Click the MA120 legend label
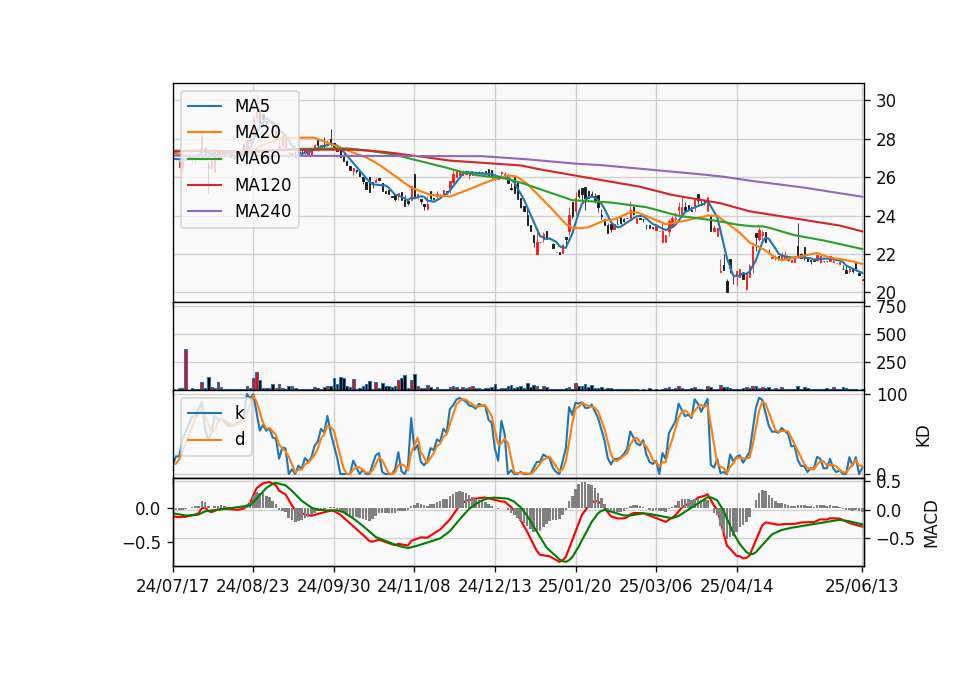The height and width of the screenshot is (690, 960). pos(263,185)
